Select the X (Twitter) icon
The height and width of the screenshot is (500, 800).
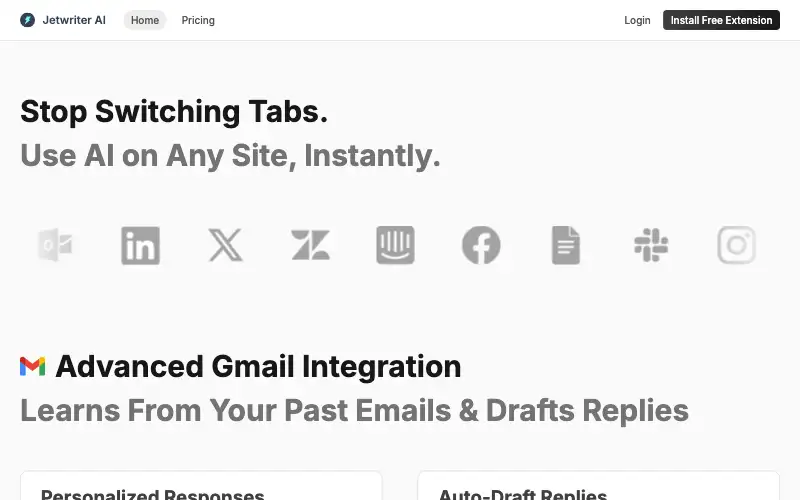[226, 245]
